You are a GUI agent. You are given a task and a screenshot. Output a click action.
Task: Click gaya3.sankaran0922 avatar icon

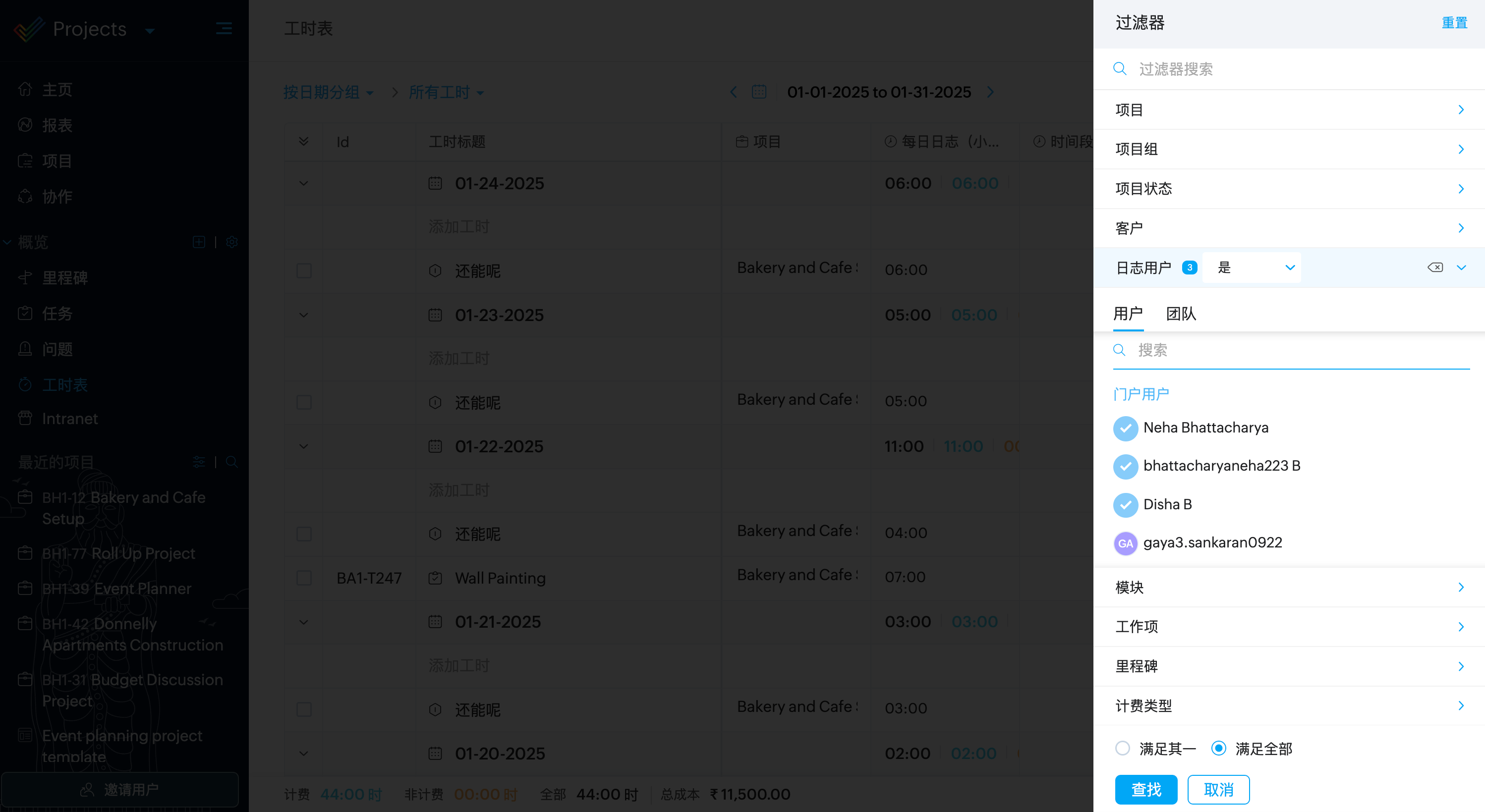(1125, 543)
